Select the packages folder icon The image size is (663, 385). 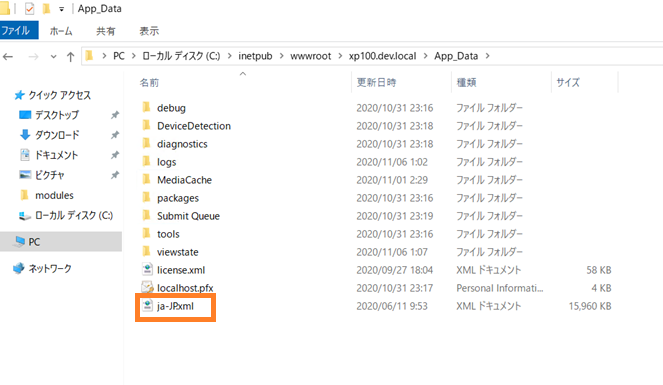[146, 198]
